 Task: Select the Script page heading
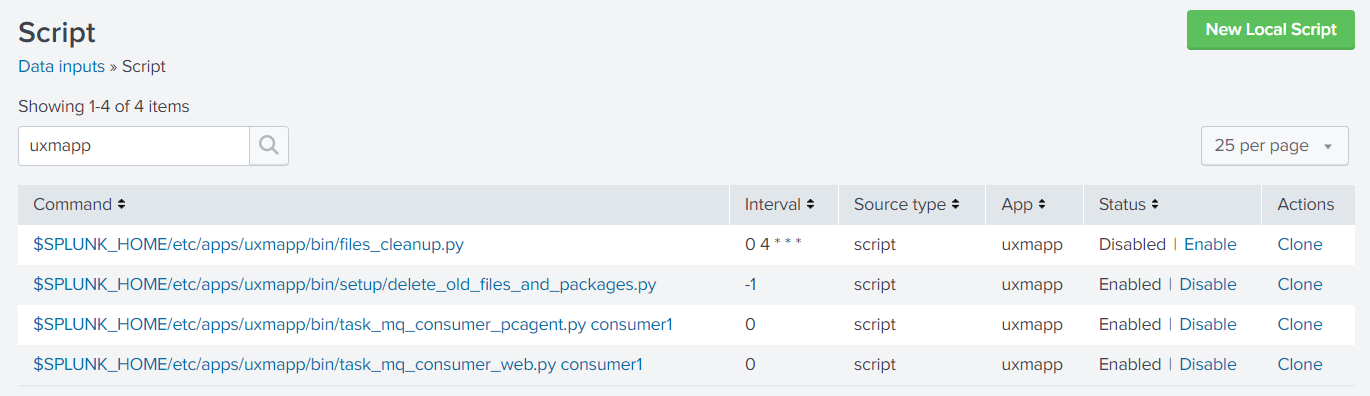pyautogui.click(x=57, y=32)
